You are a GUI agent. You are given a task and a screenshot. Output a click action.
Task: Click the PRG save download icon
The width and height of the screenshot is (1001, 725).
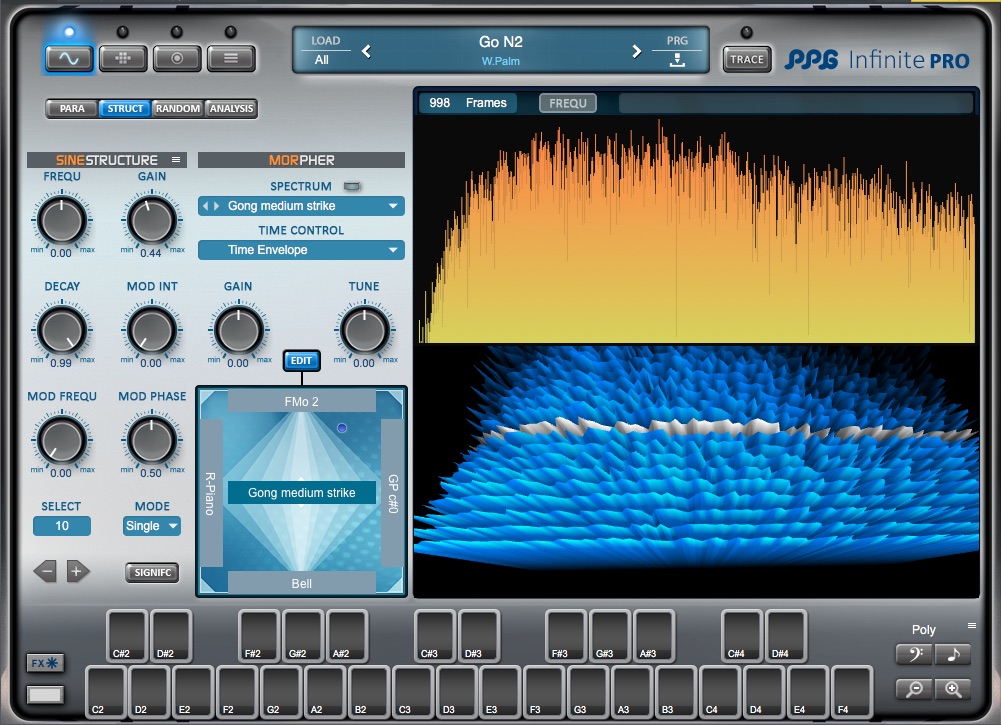[x=677, y=60]
